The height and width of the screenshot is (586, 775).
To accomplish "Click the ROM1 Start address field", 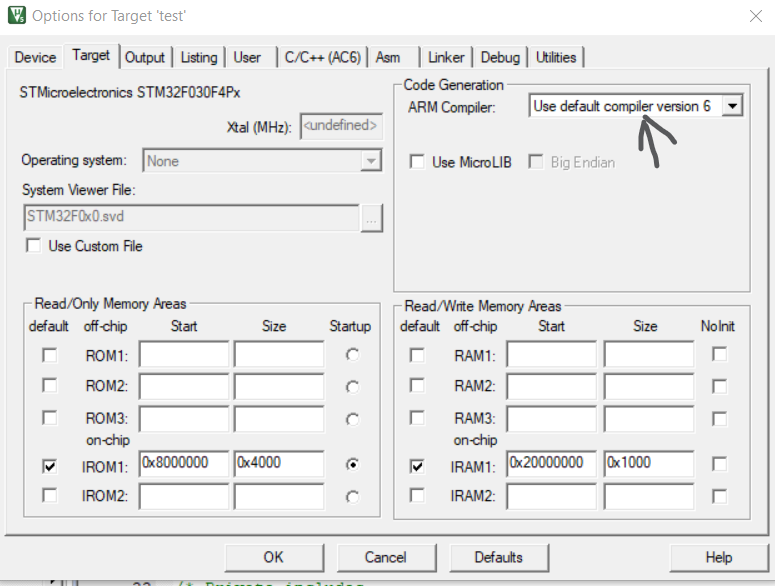I will point(184,354).
